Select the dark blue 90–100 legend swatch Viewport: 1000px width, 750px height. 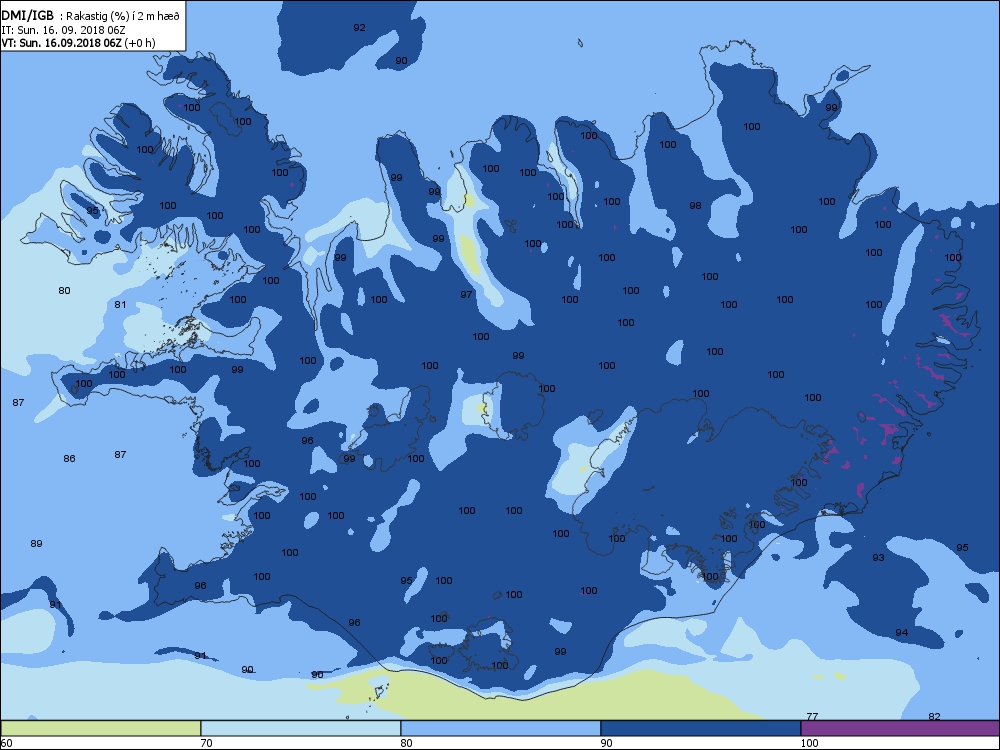(700, 728)
